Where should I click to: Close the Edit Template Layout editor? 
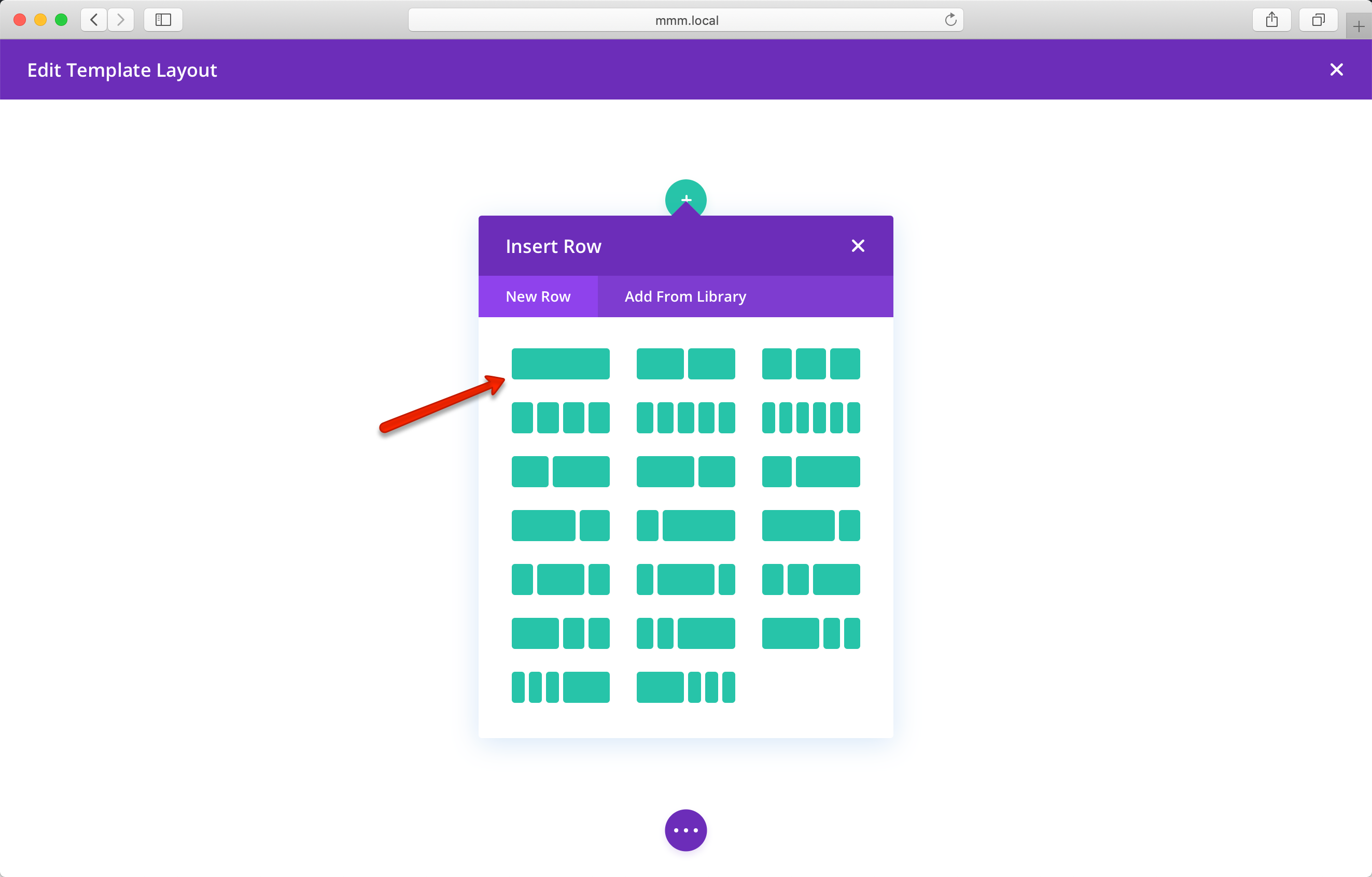click(x=1336, y=70)
